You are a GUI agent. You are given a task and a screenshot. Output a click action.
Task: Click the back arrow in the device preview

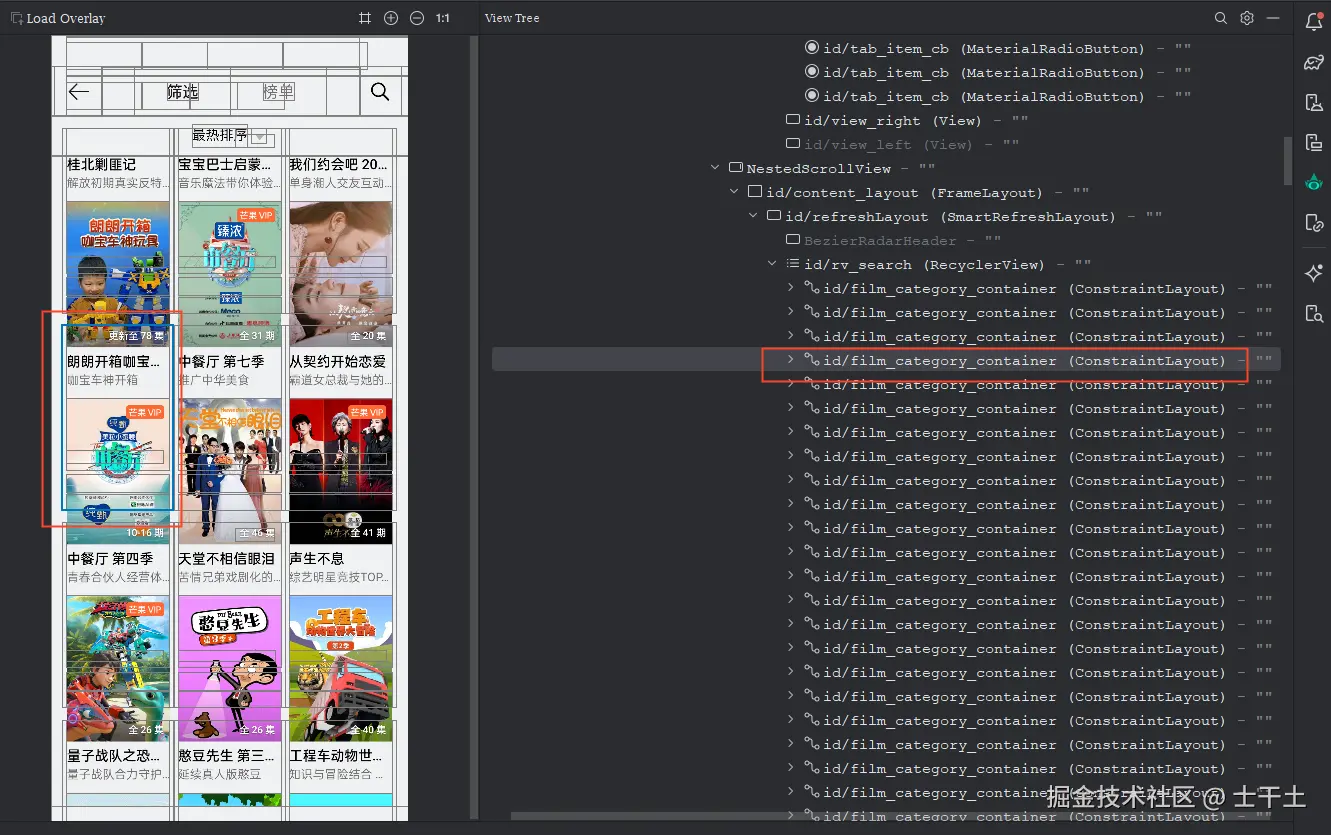point(79,92)
